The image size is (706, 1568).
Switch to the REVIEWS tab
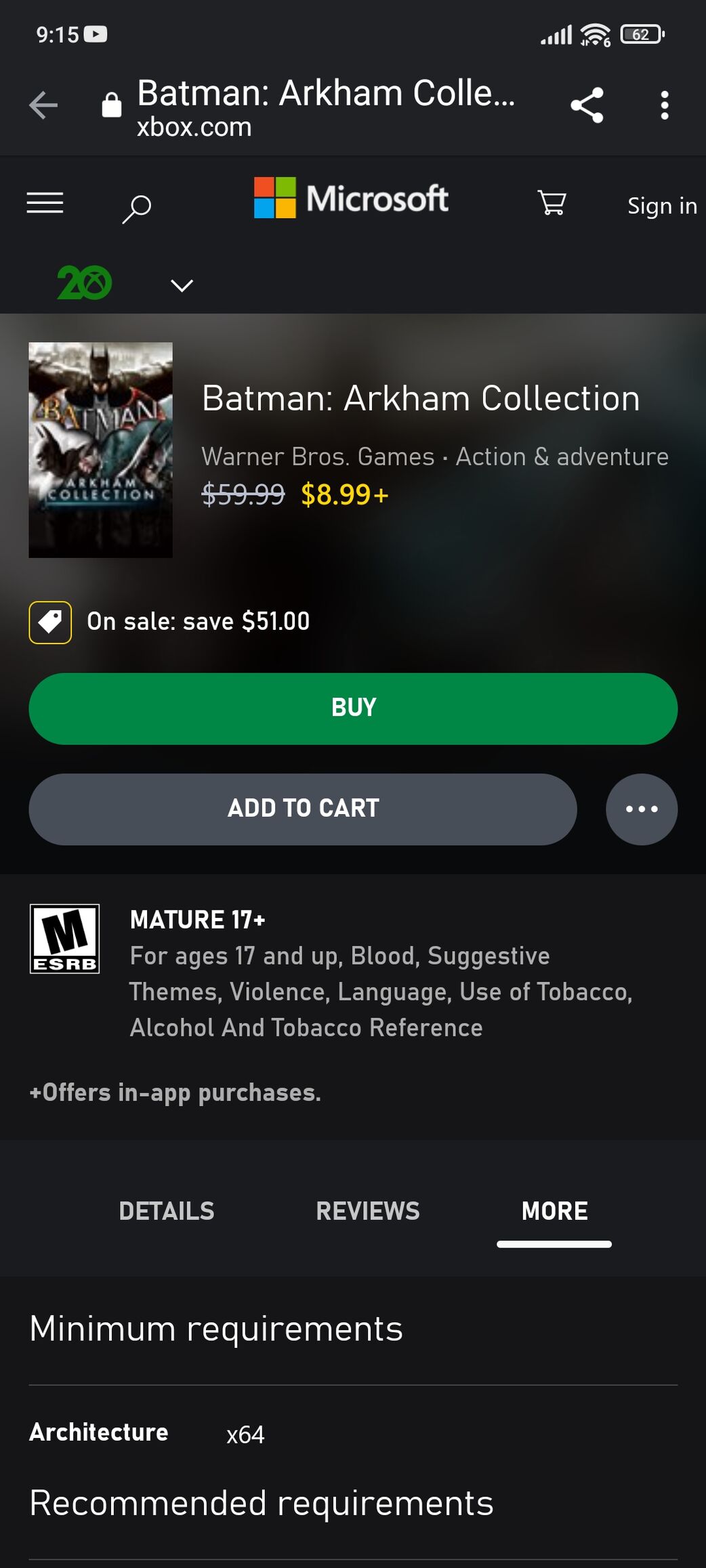point(368,1211)
